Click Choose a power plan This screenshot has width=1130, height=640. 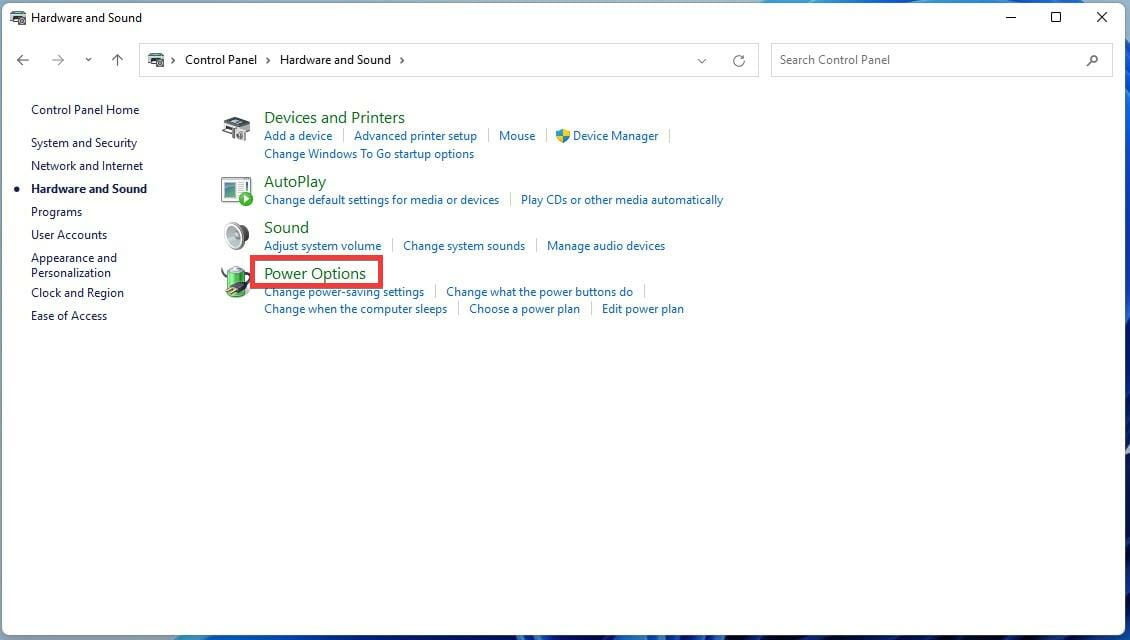(x=524, y=308)
